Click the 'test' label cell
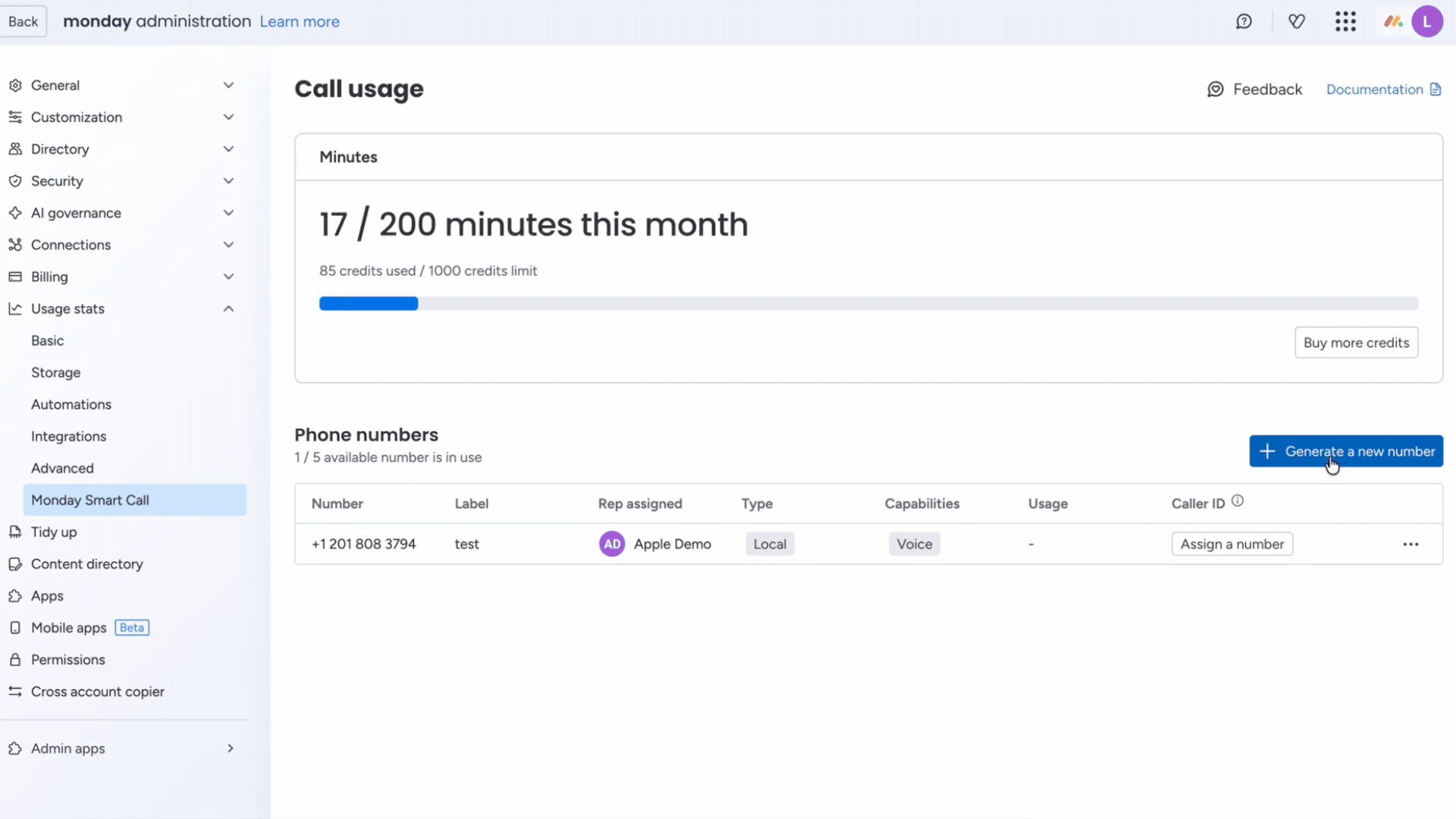Image resolution: width=1456 pixels, height=819 pixels. click(x=466, y=544)
